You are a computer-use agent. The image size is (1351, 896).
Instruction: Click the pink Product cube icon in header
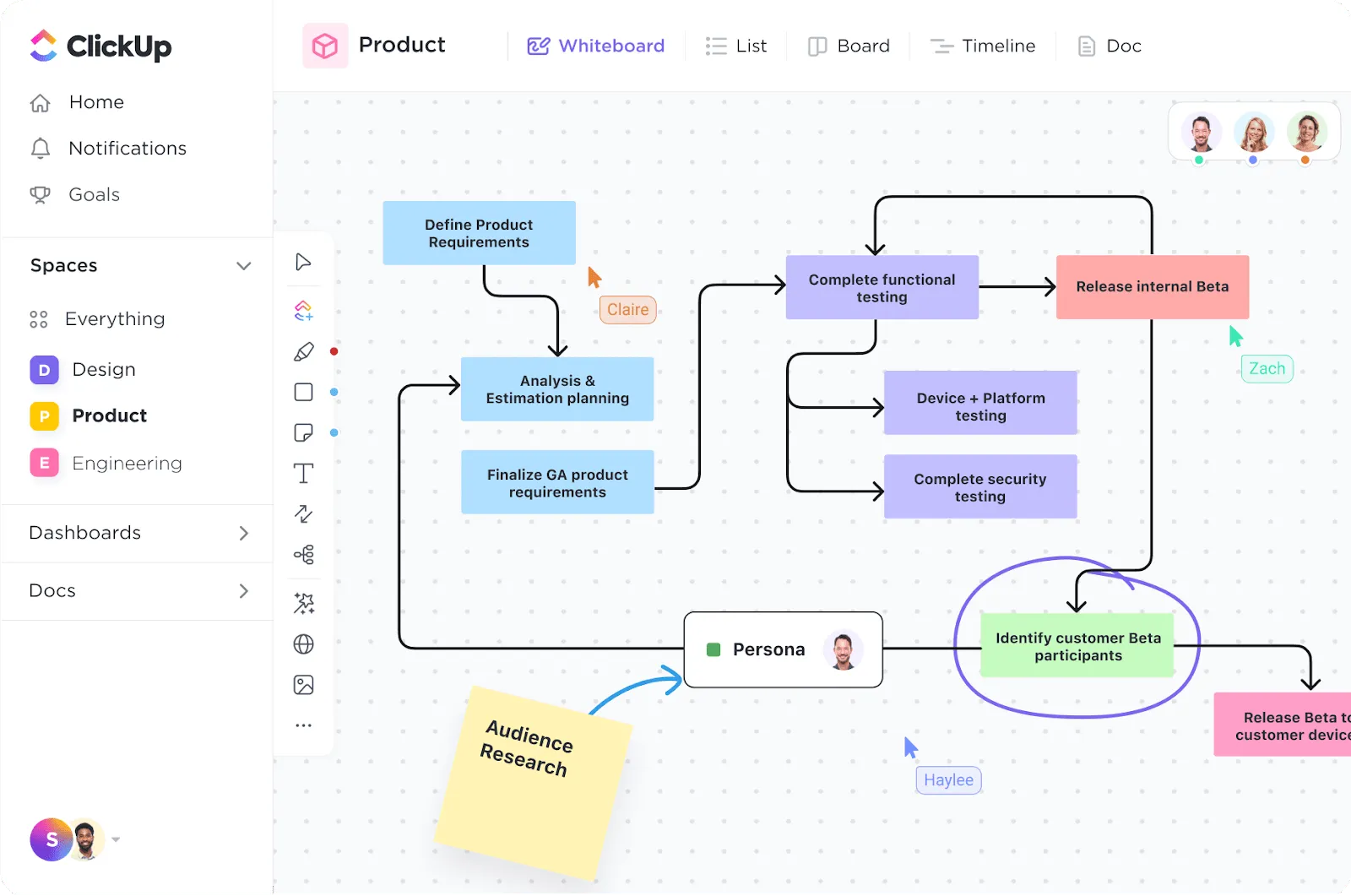[325, 46]
